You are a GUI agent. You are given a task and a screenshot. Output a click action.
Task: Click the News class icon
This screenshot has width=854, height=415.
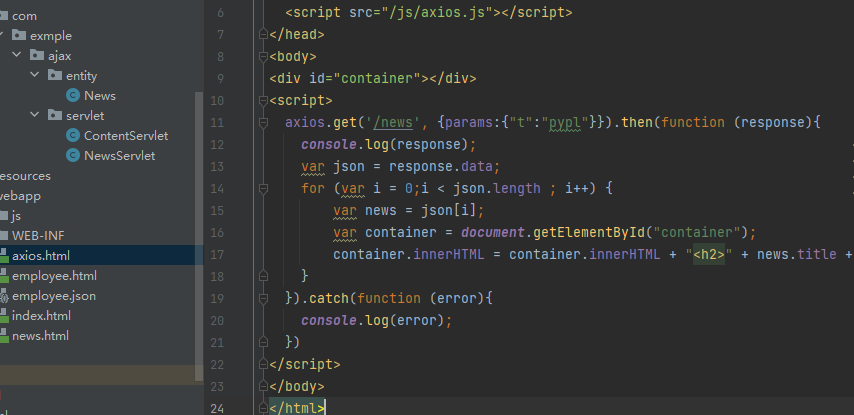click(x=73, y=96)
